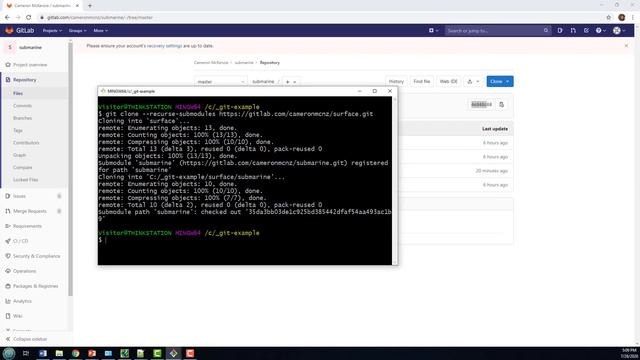Open Wiki in the sidebar
640x360 pixels.
18,316
